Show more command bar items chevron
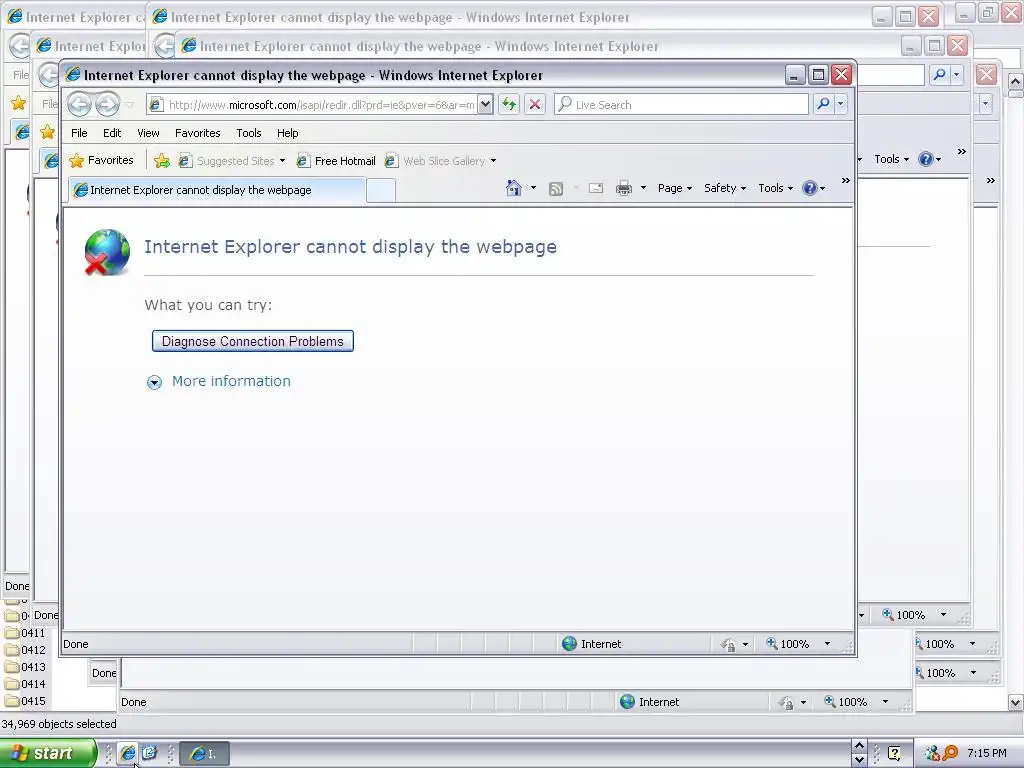The image size is (1024, 768). (x=846, y=180)
